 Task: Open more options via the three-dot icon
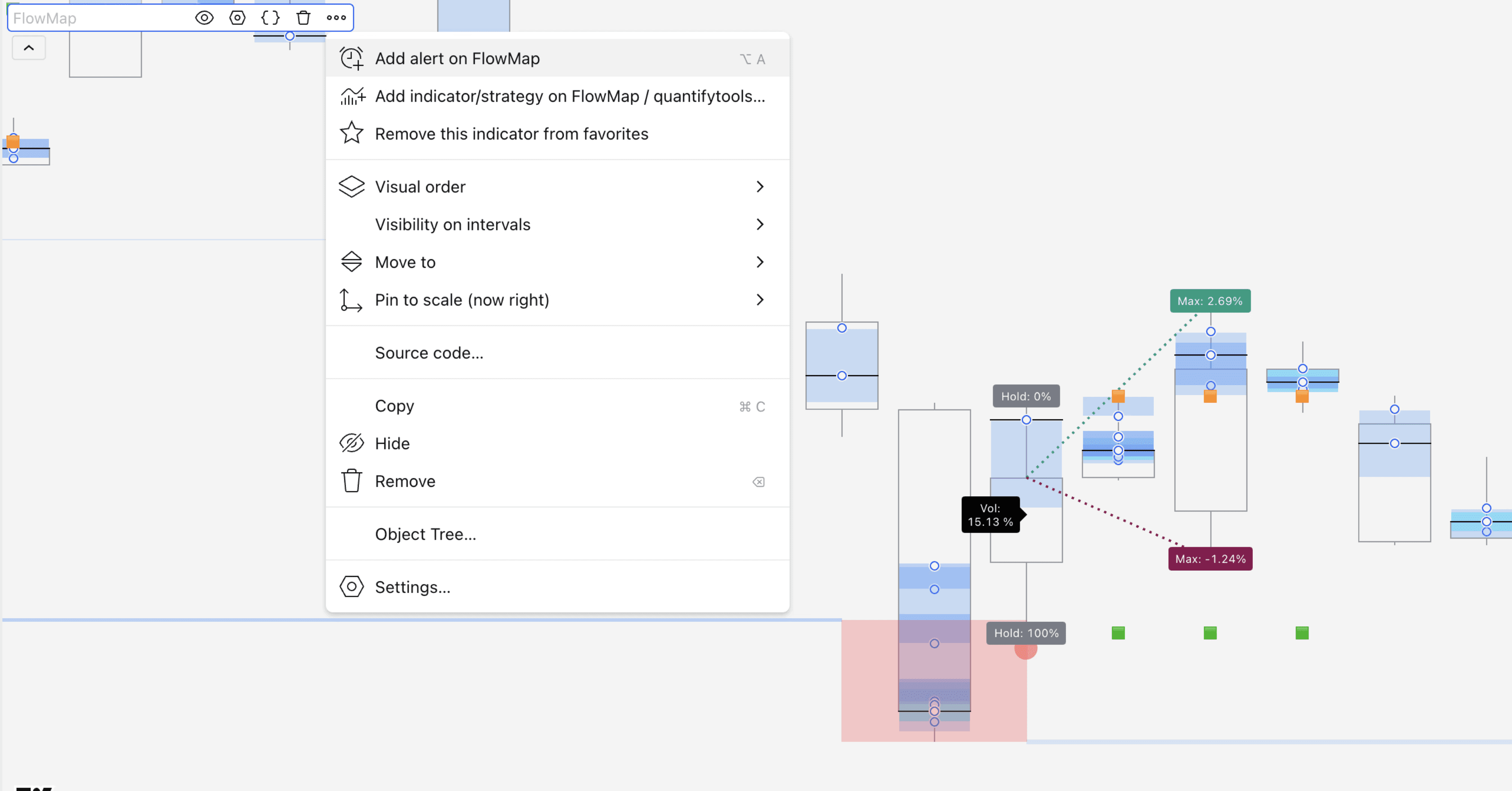click(335, 18)
